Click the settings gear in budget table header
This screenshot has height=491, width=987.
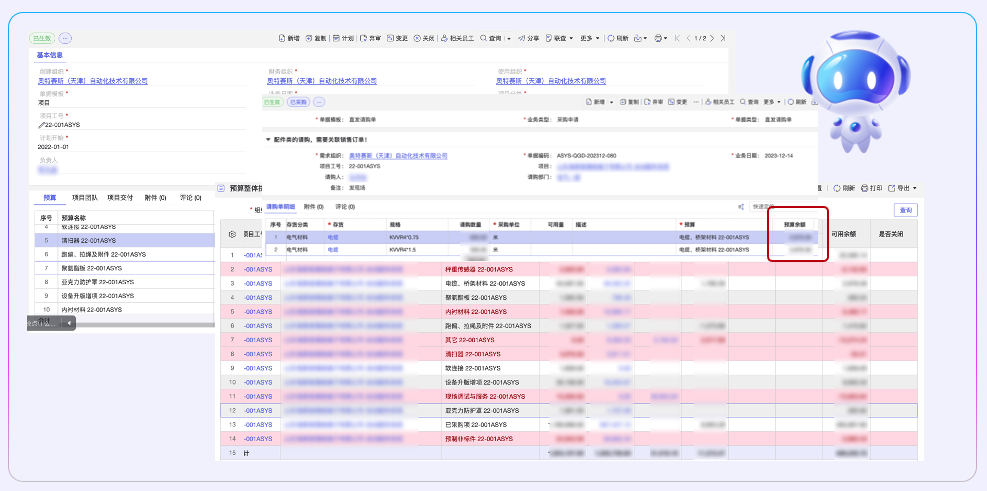click(232, 234)
